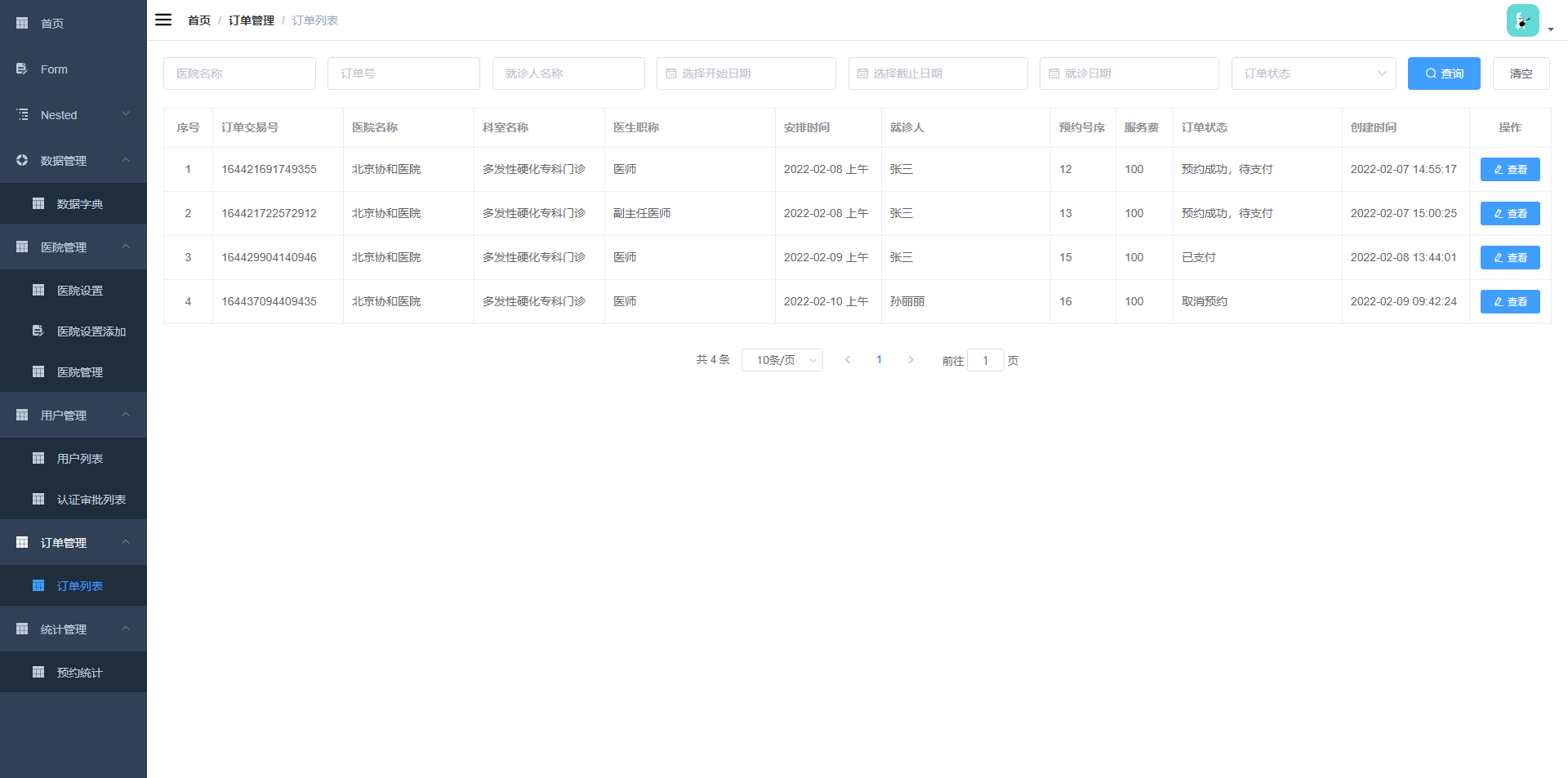Click the Nested menu list icon

tap(22, 114)
